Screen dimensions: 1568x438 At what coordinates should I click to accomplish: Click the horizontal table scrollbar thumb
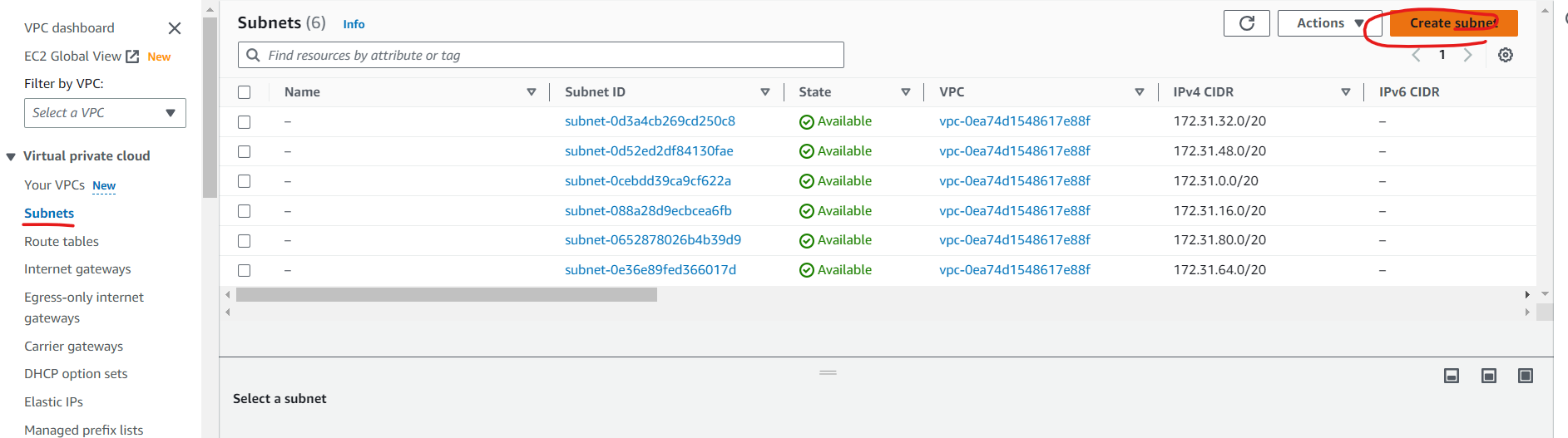447,295
